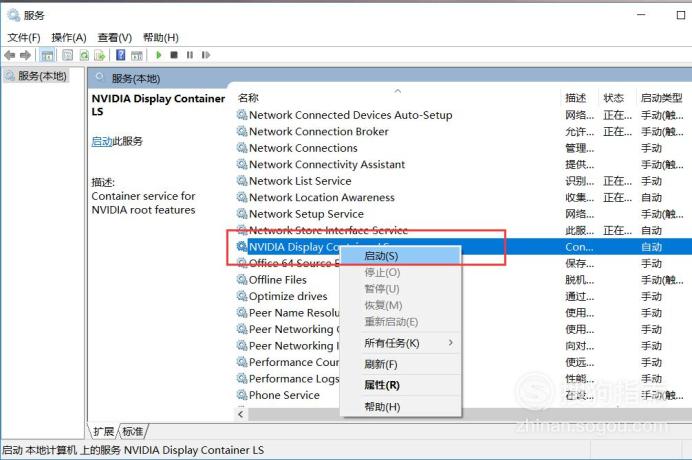
Task: Sort by the 启动类型 column header
Action: [x=662, y=98]
